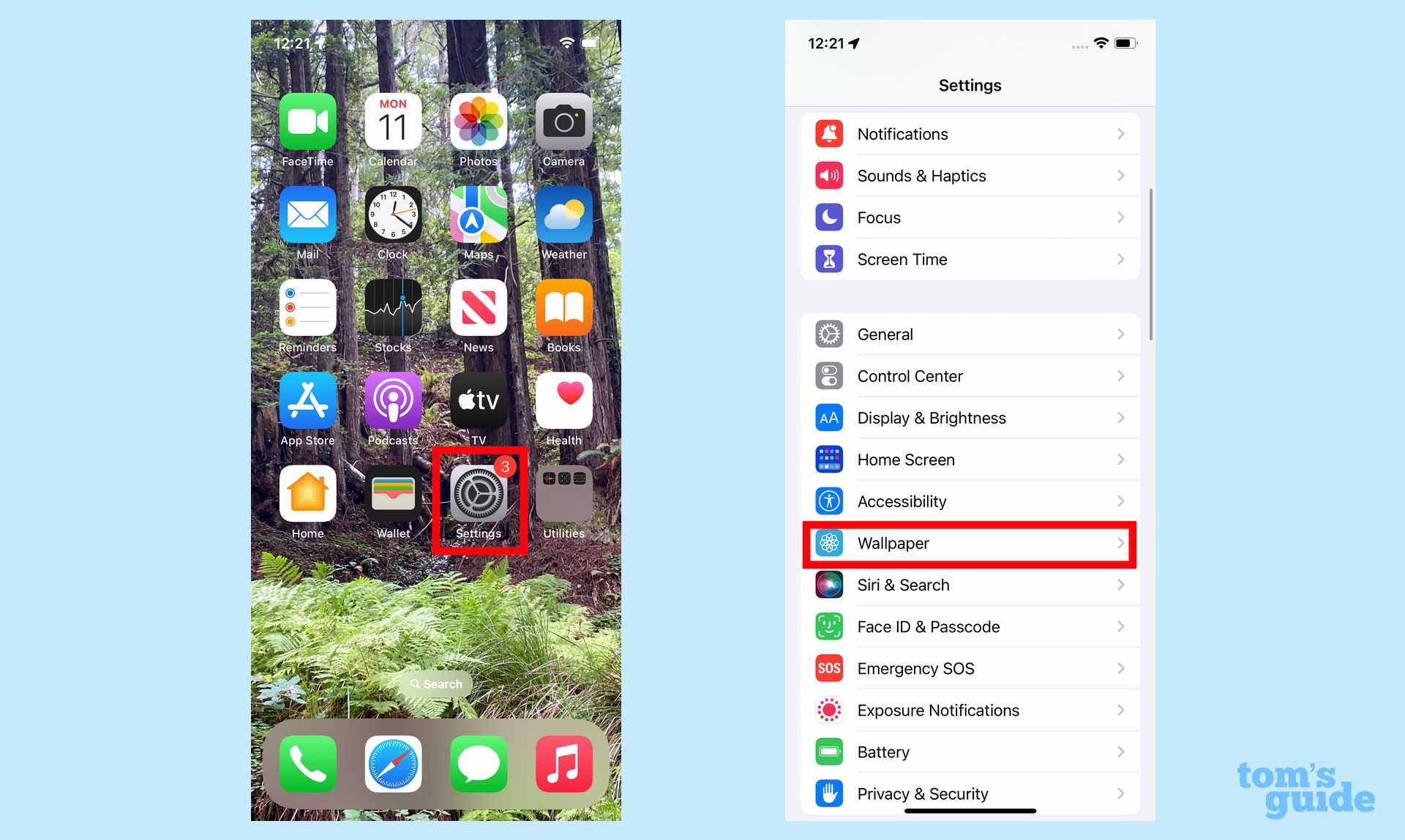The height and width of the screenshot is (840, 1405).
Task: Open Screen Time settings option
Action: 969,259
